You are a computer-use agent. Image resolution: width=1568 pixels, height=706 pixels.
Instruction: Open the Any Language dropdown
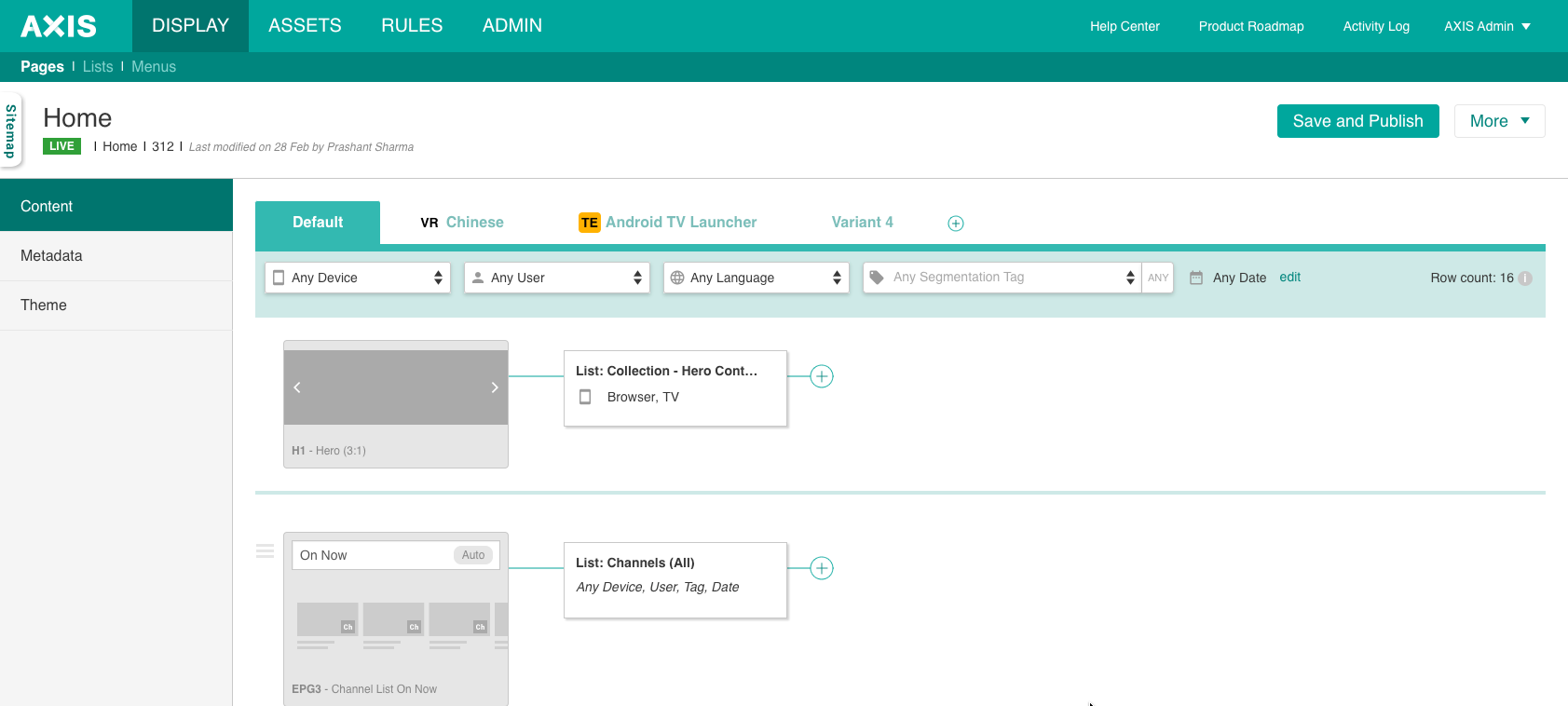pyautogui.click(x=757, y=278)
